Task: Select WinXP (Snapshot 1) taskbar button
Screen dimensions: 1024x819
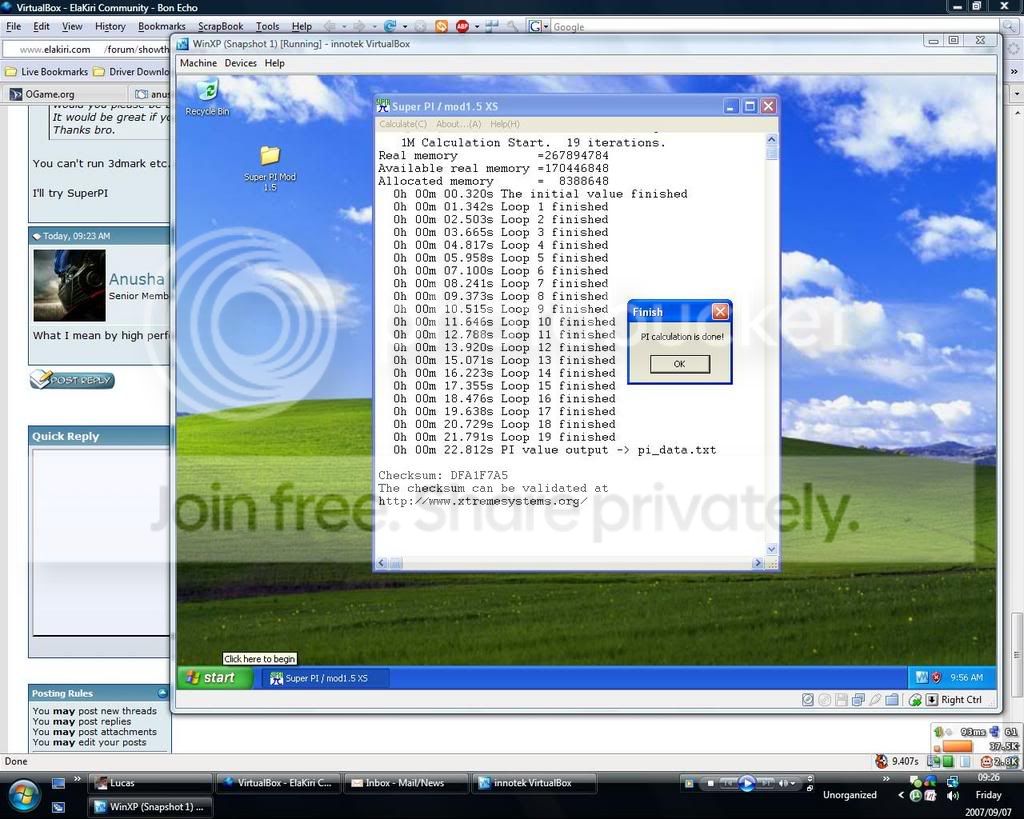Action: [x=150, y=807]
